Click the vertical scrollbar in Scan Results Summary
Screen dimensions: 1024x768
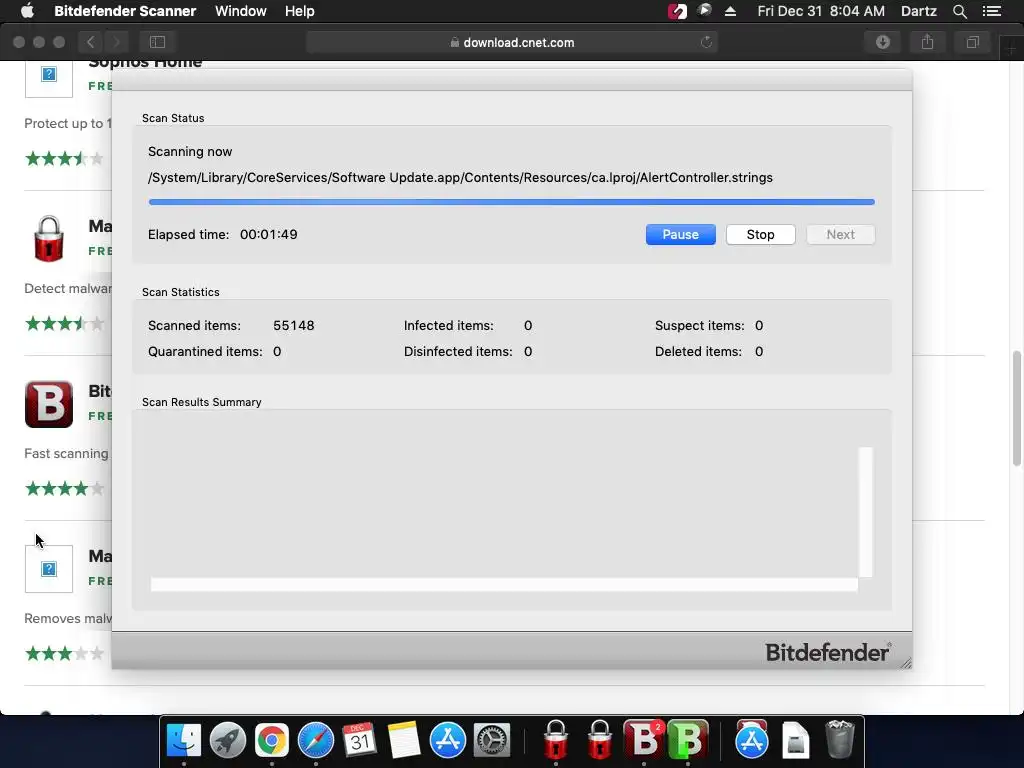click(x=865, y=512)
